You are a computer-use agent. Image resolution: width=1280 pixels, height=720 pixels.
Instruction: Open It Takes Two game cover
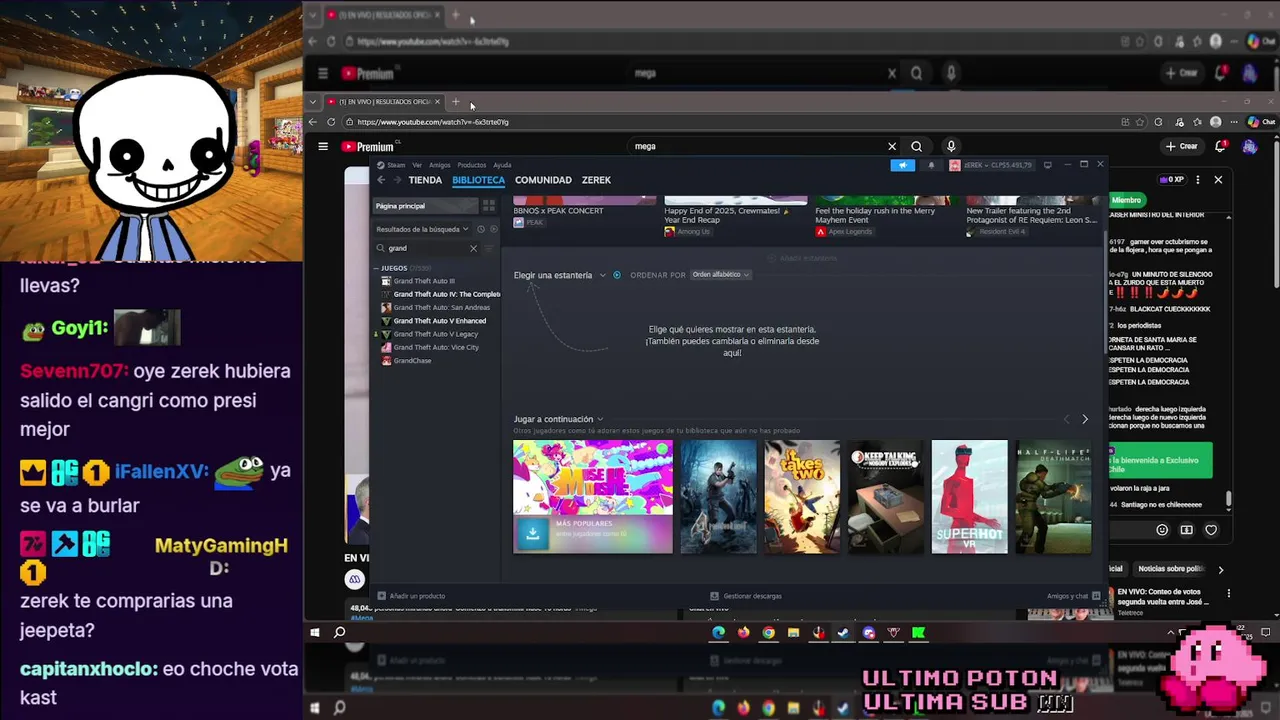[803, 496]
